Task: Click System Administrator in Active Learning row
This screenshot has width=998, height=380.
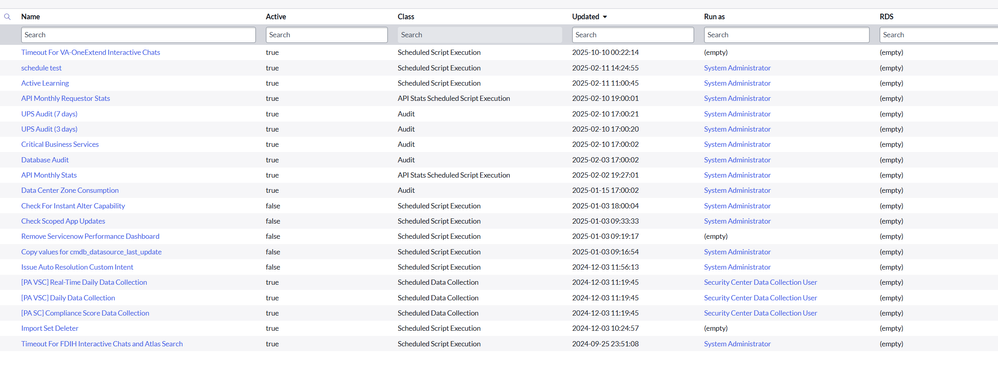Action: (x=737, y=83)
